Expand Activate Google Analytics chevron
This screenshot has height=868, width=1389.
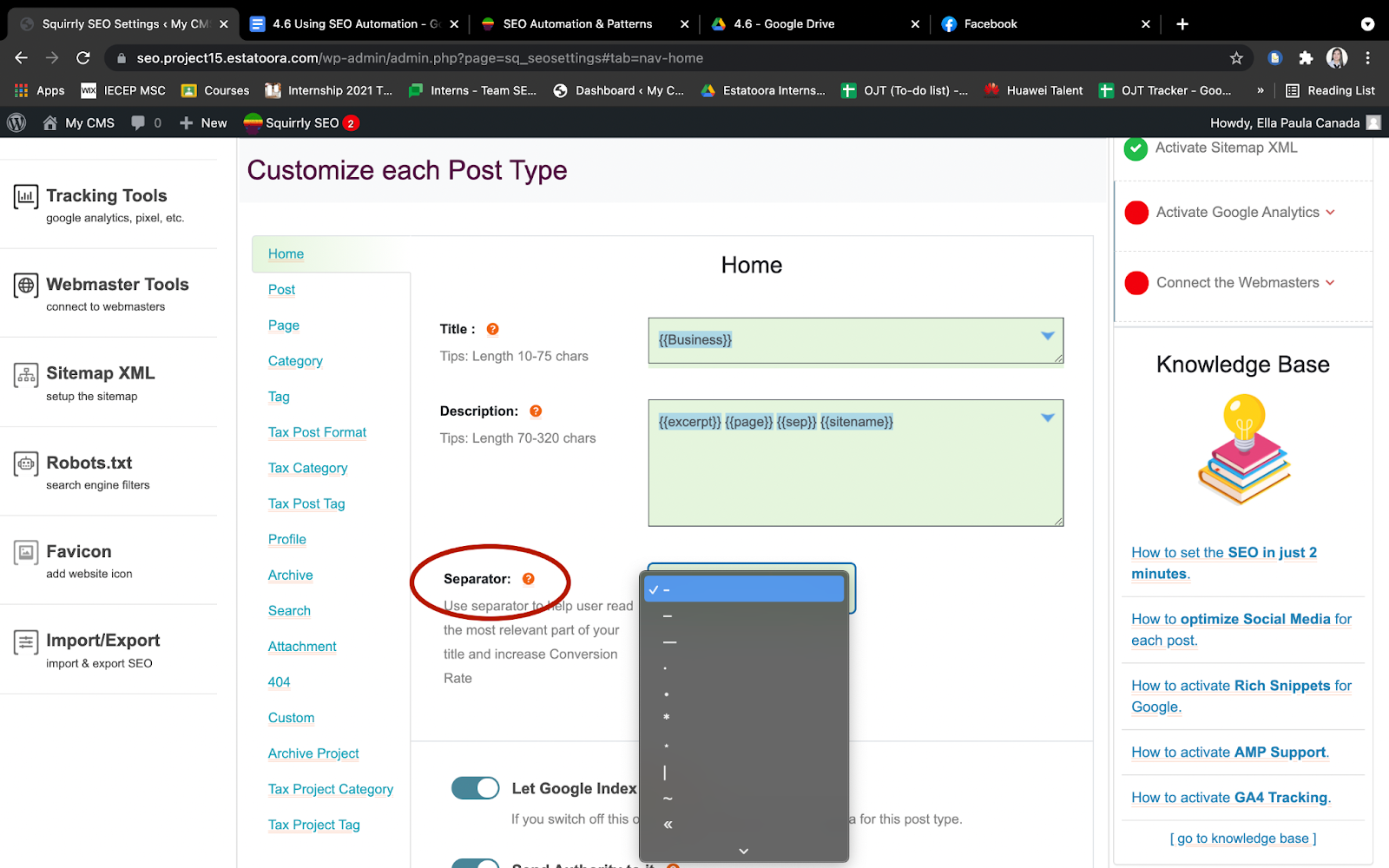pos(1330,213)
